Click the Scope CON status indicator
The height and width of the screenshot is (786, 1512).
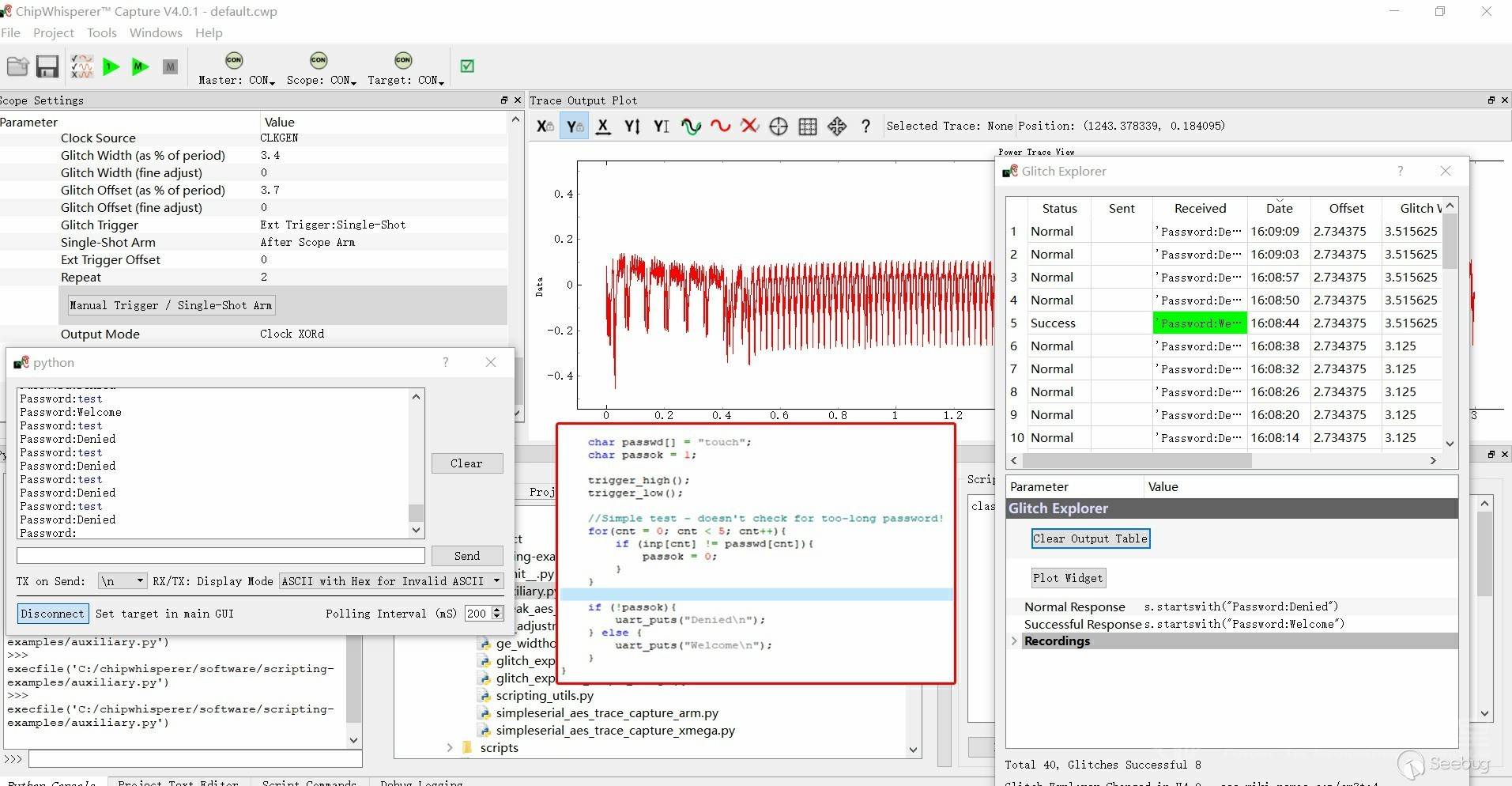[319, 60]
